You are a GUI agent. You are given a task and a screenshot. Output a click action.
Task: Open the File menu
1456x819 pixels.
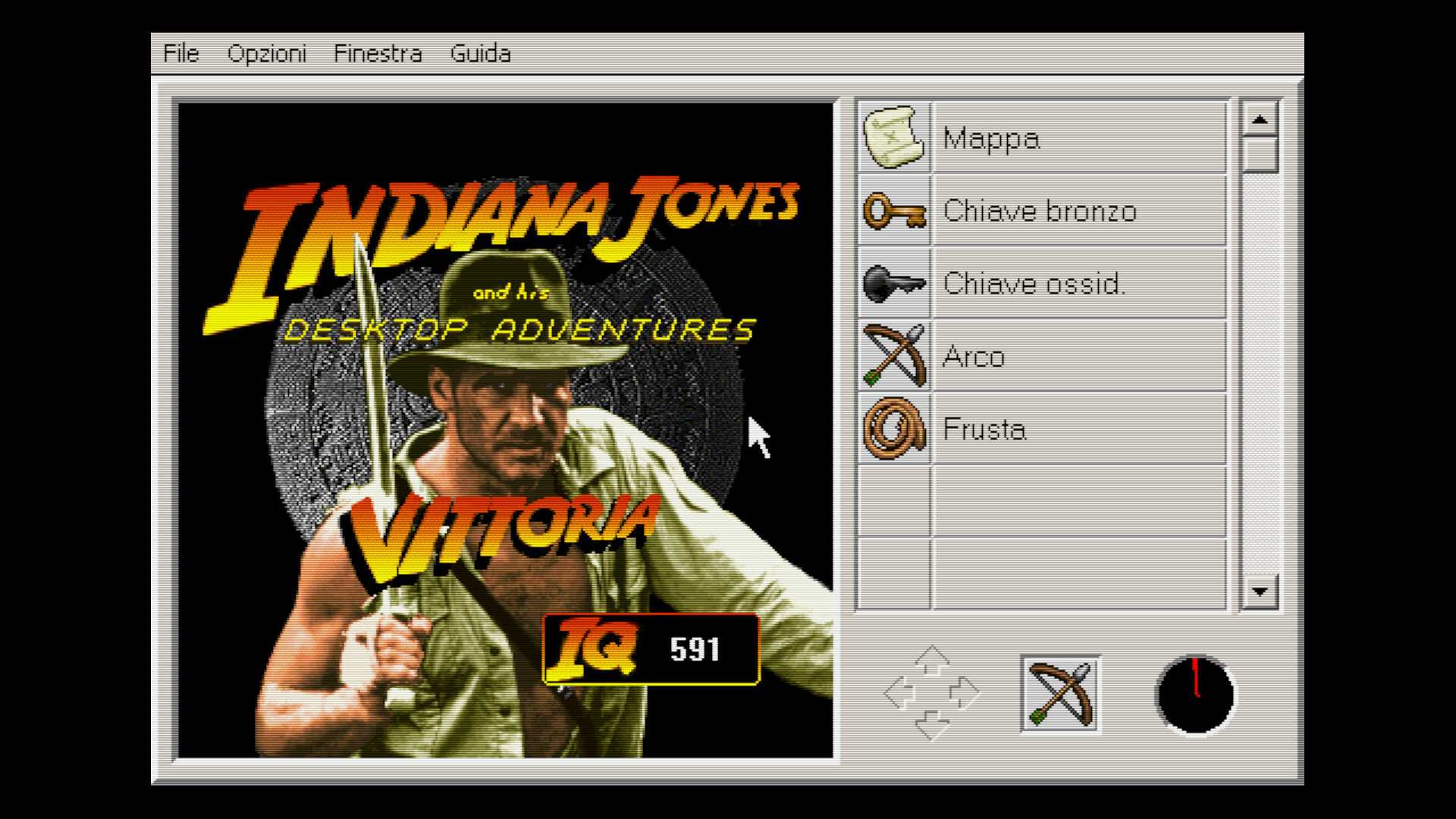point(181,54)
